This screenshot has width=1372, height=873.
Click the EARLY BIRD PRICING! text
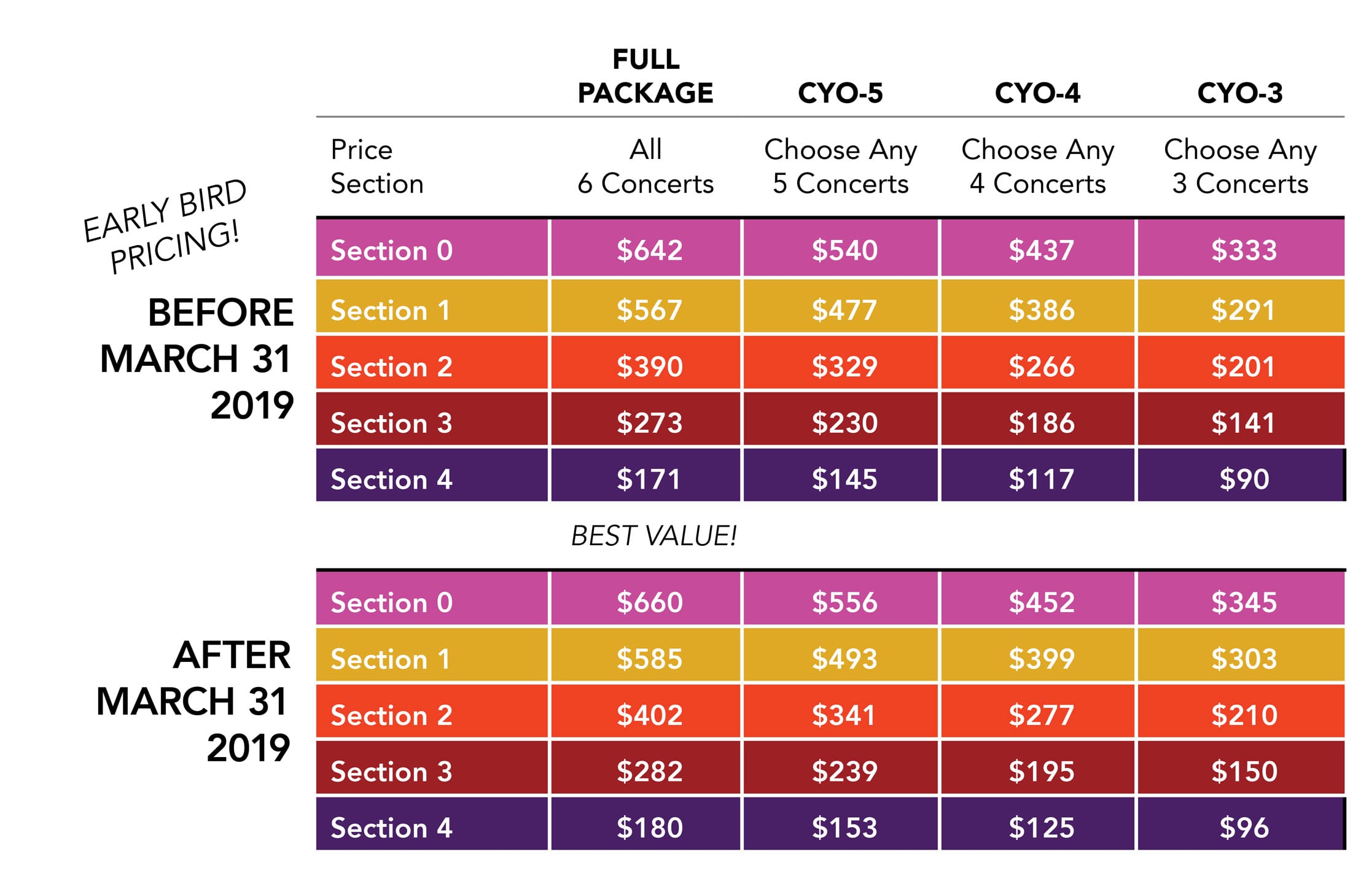(165, 227)
